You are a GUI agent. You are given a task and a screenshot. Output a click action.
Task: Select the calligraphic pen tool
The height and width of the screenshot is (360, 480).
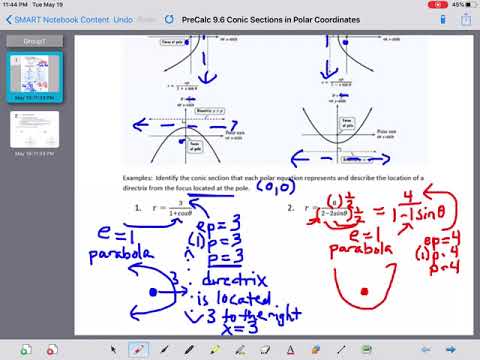164,349
